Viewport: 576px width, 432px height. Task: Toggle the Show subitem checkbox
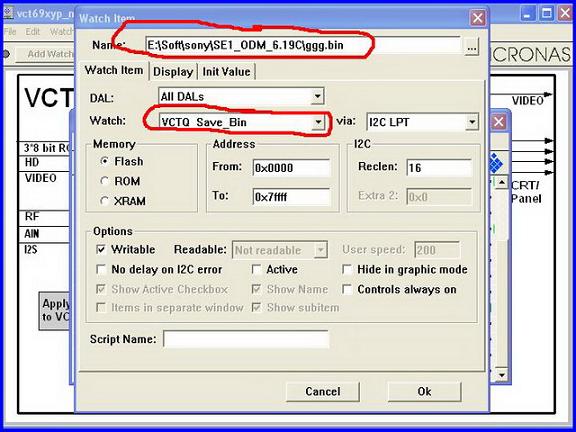tap(256, 307)
